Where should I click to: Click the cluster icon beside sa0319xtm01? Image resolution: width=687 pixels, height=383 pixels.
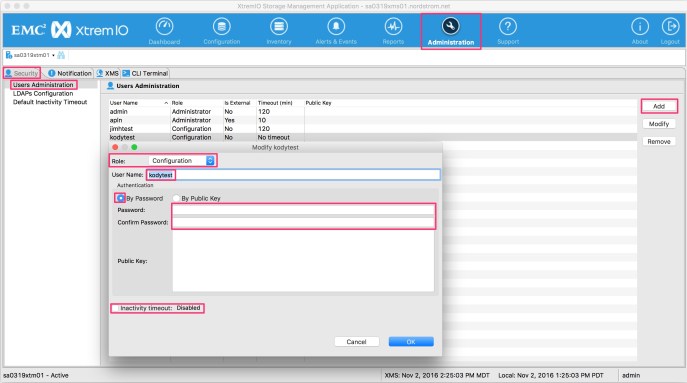tap(9, 55)
